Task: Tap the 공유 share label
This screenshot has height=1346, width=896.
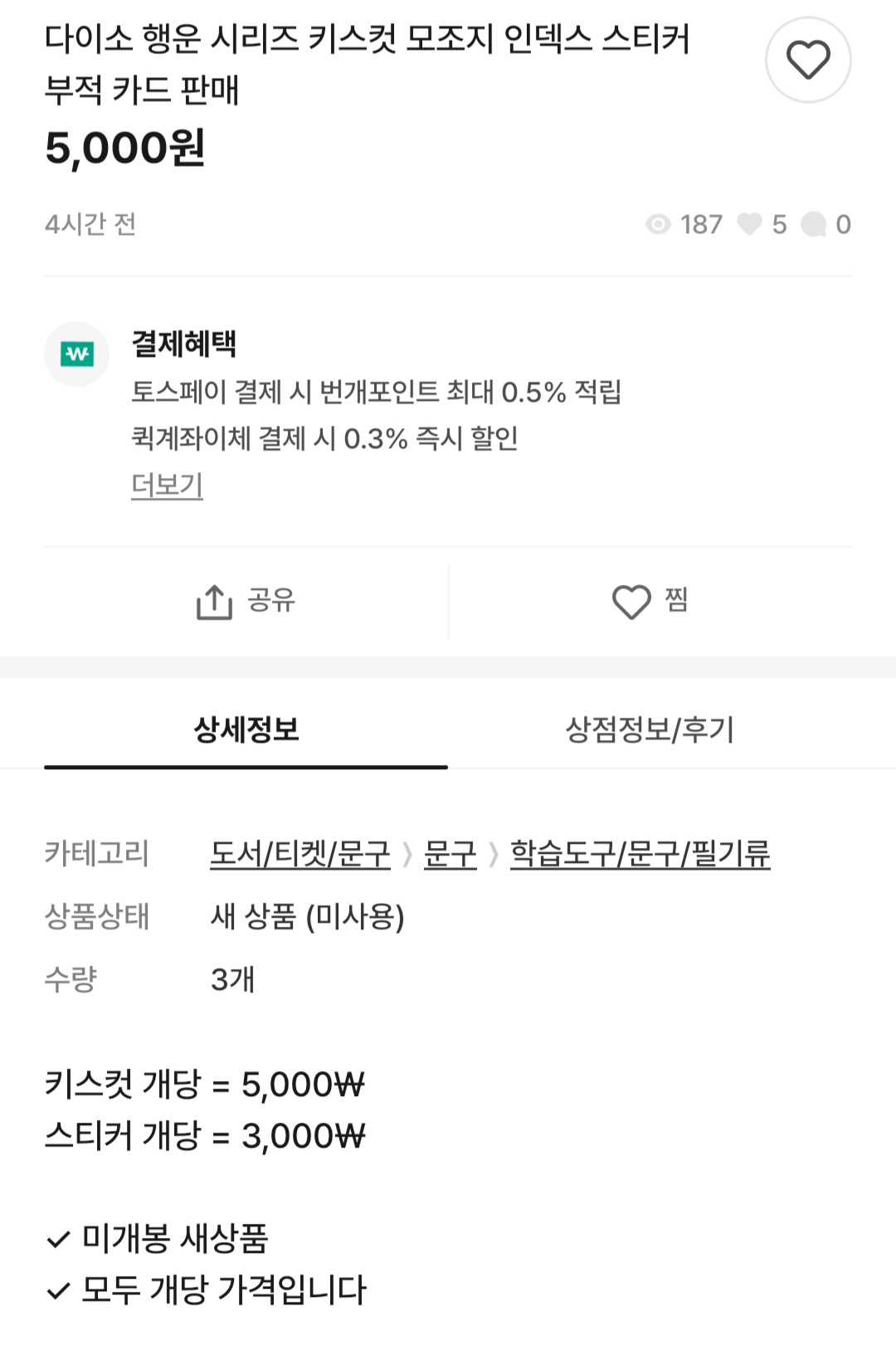Action: [x=271, y=600]
